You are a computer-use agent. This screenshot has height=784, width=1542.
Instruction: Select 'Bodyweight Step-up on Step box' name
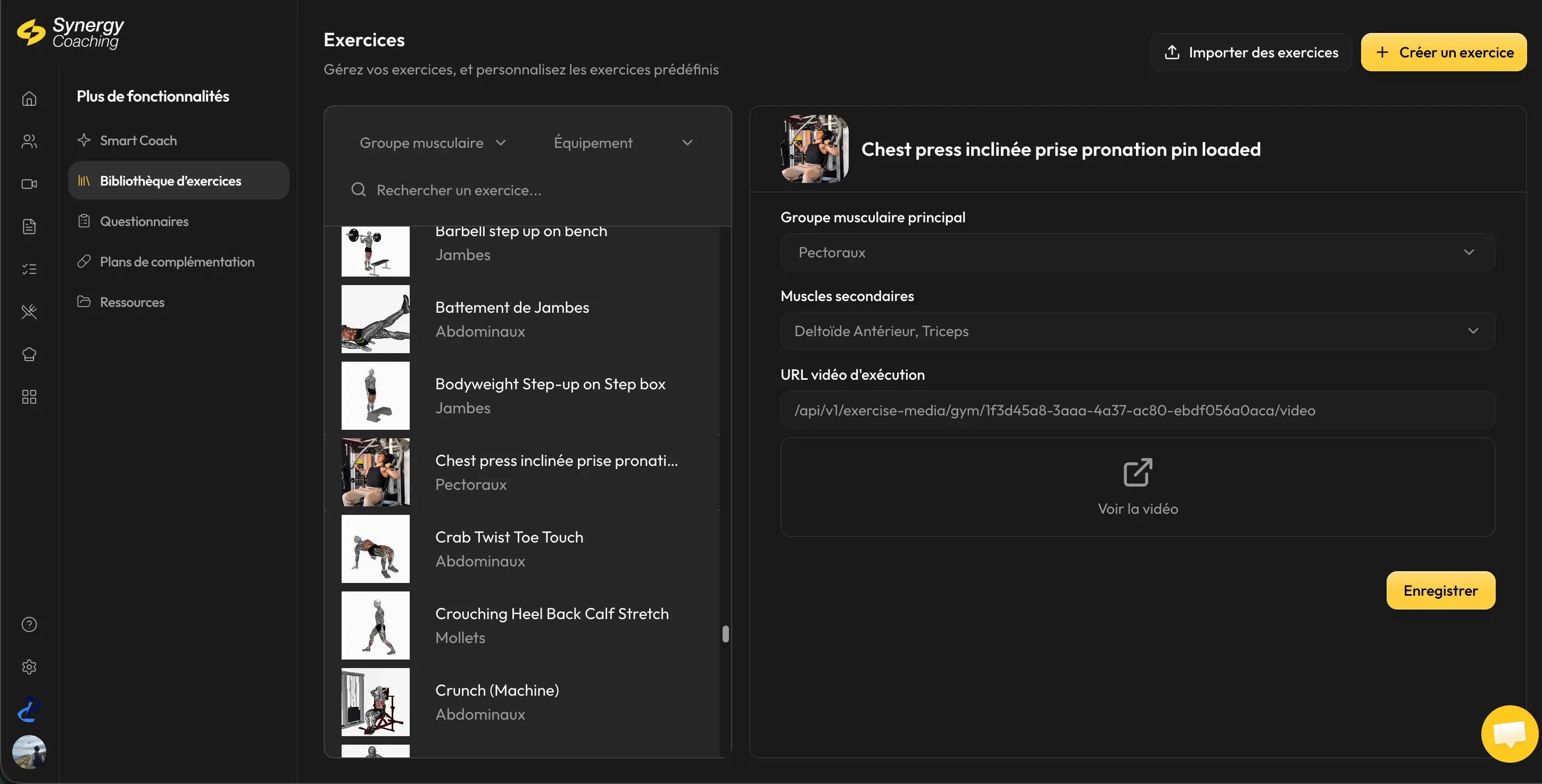coord(550,383)
